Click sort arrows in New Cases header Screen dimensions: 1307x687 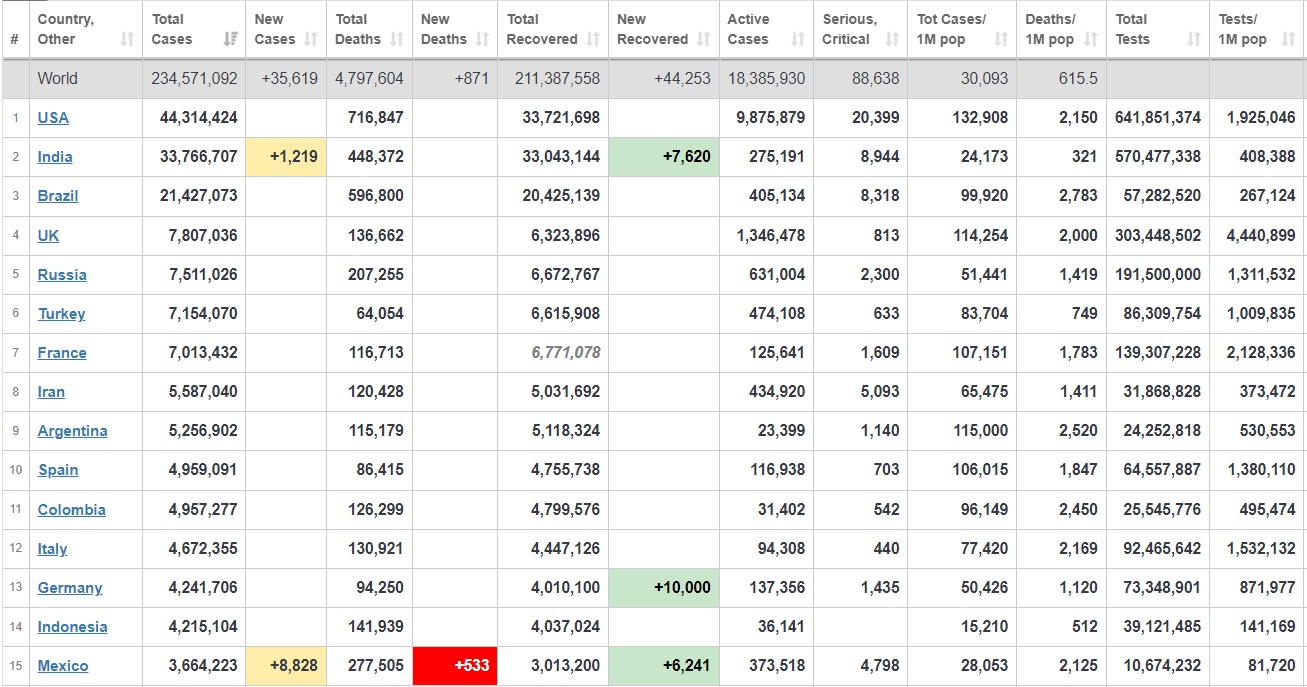311,40
